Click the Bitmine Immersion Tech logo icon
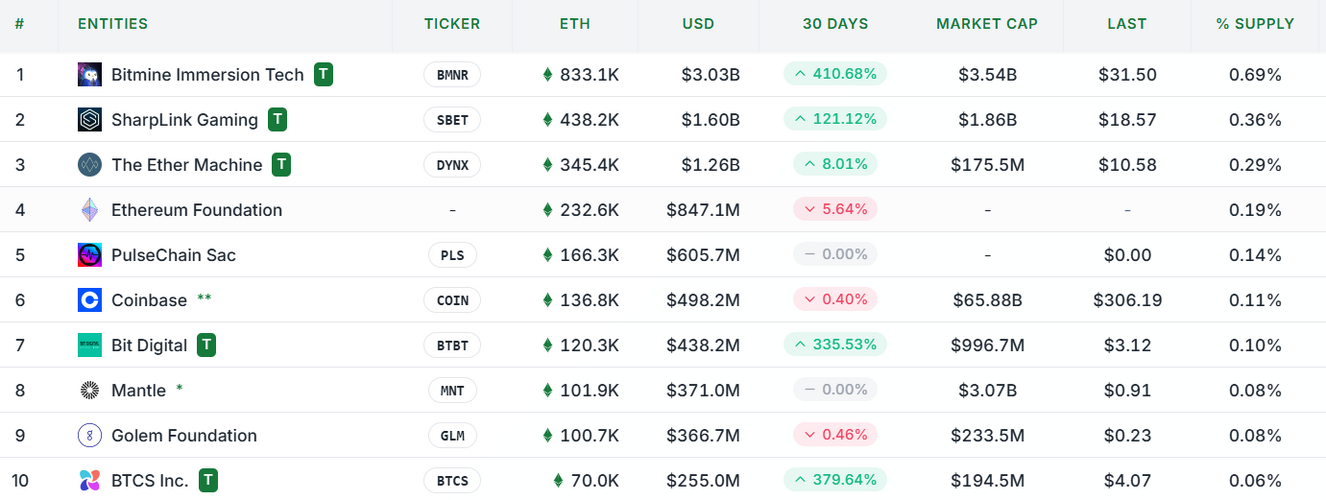 90,74
